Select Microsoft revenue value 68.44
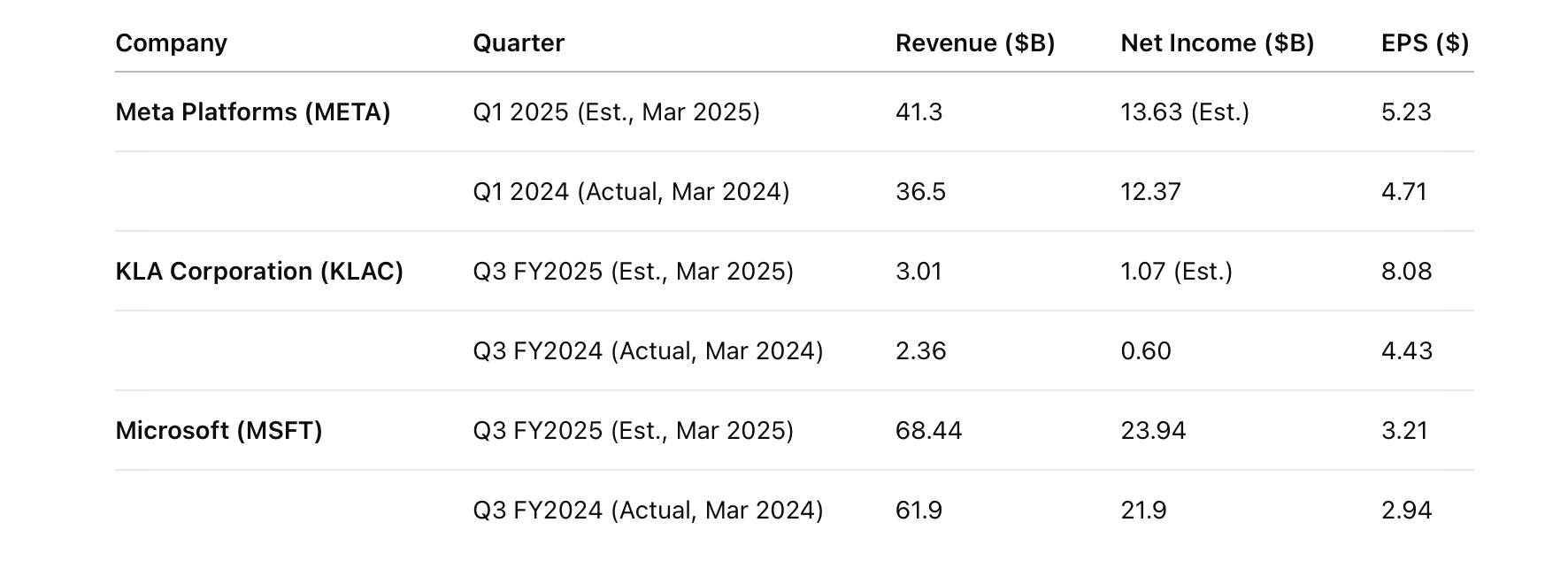The height and width of the screenshot is (584, 1568). click(929, 431)
